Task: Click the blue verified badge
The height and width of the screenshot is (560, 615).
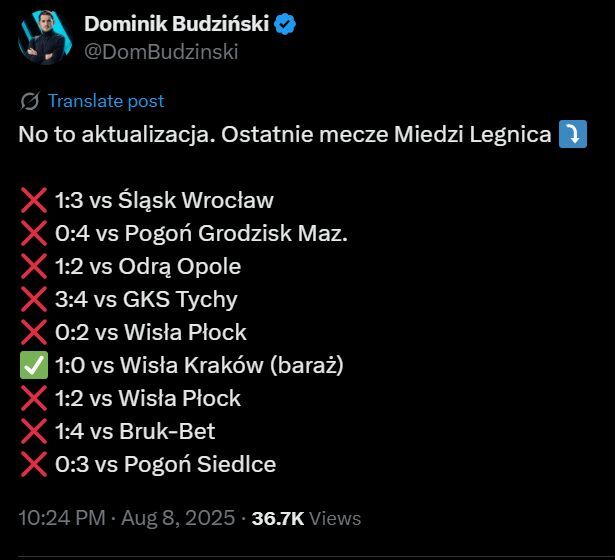Action: point(285,24)
